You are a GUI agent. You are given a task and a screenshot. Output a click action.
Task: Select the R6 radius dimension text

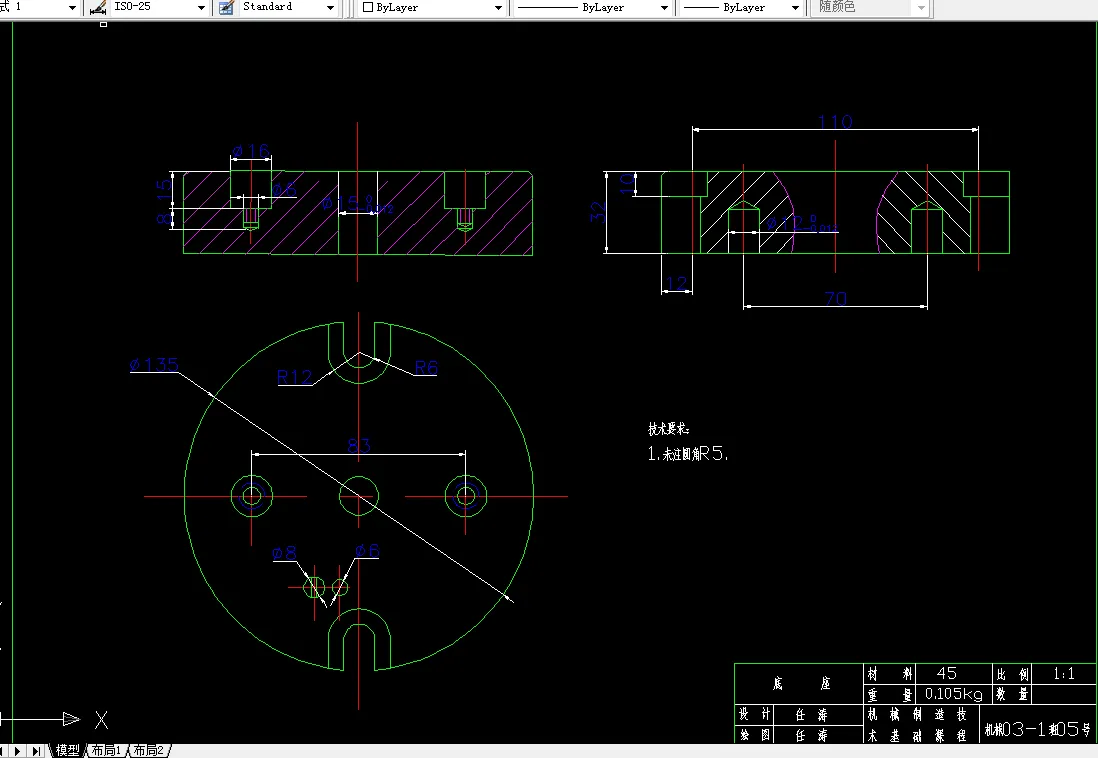coord(426,367)
